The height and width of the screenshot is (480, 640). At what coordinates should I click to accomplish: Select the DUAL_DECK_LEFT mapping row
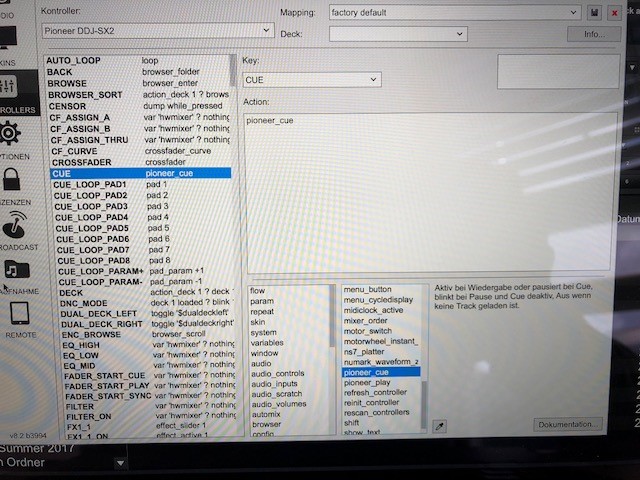147,313
